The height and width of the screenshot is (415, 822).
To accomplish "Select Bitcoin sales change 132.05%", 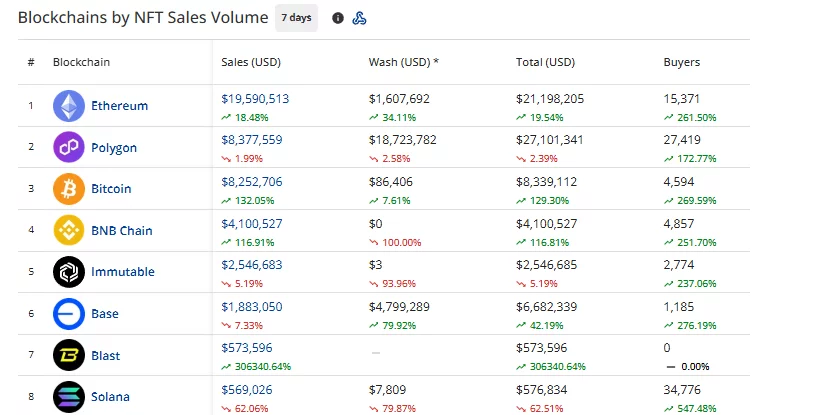I will tap(254, 201).
